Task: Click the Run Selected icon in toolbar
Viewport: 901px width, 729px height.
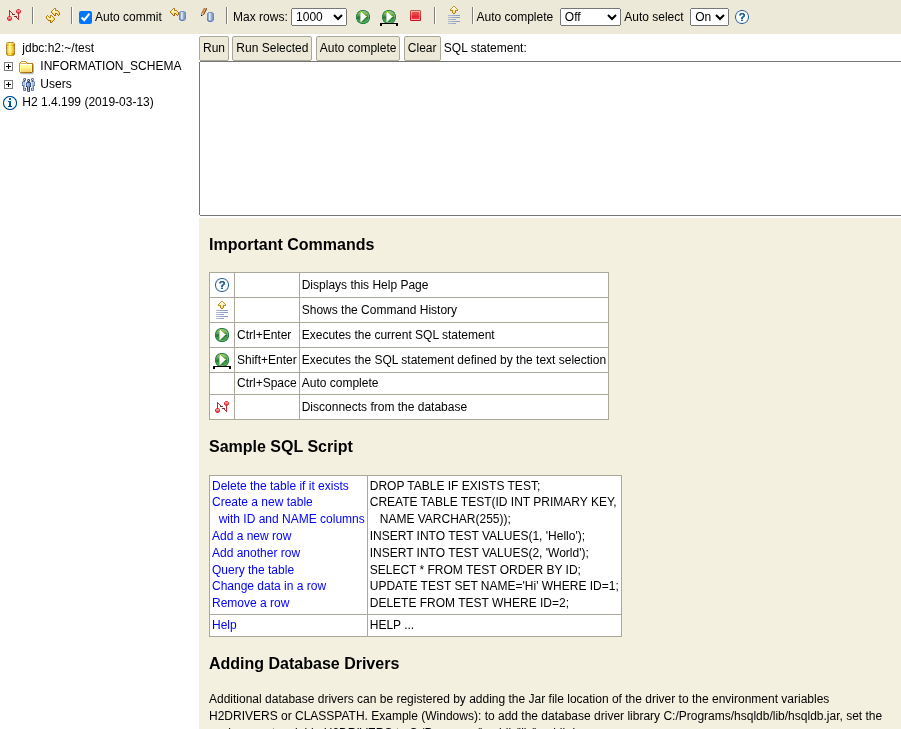Action: (389, 17)
